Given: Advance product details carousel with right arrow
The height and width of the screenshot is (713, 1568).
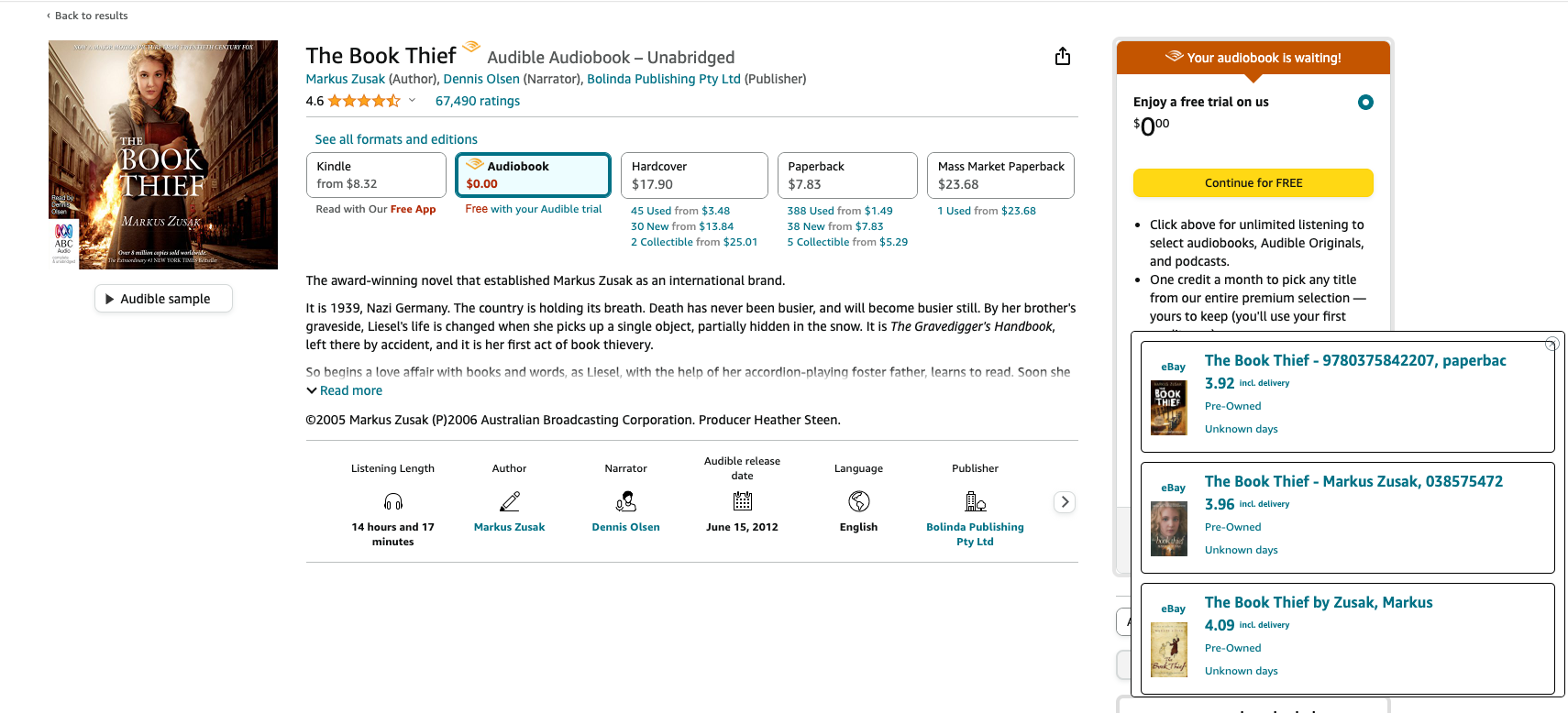Looking at the screenshot, I should click(1065, 501).
